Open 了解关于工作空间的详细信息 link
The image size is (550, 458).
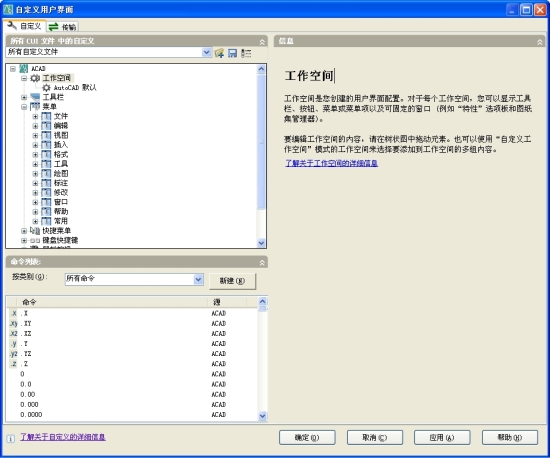pos(331,163)
